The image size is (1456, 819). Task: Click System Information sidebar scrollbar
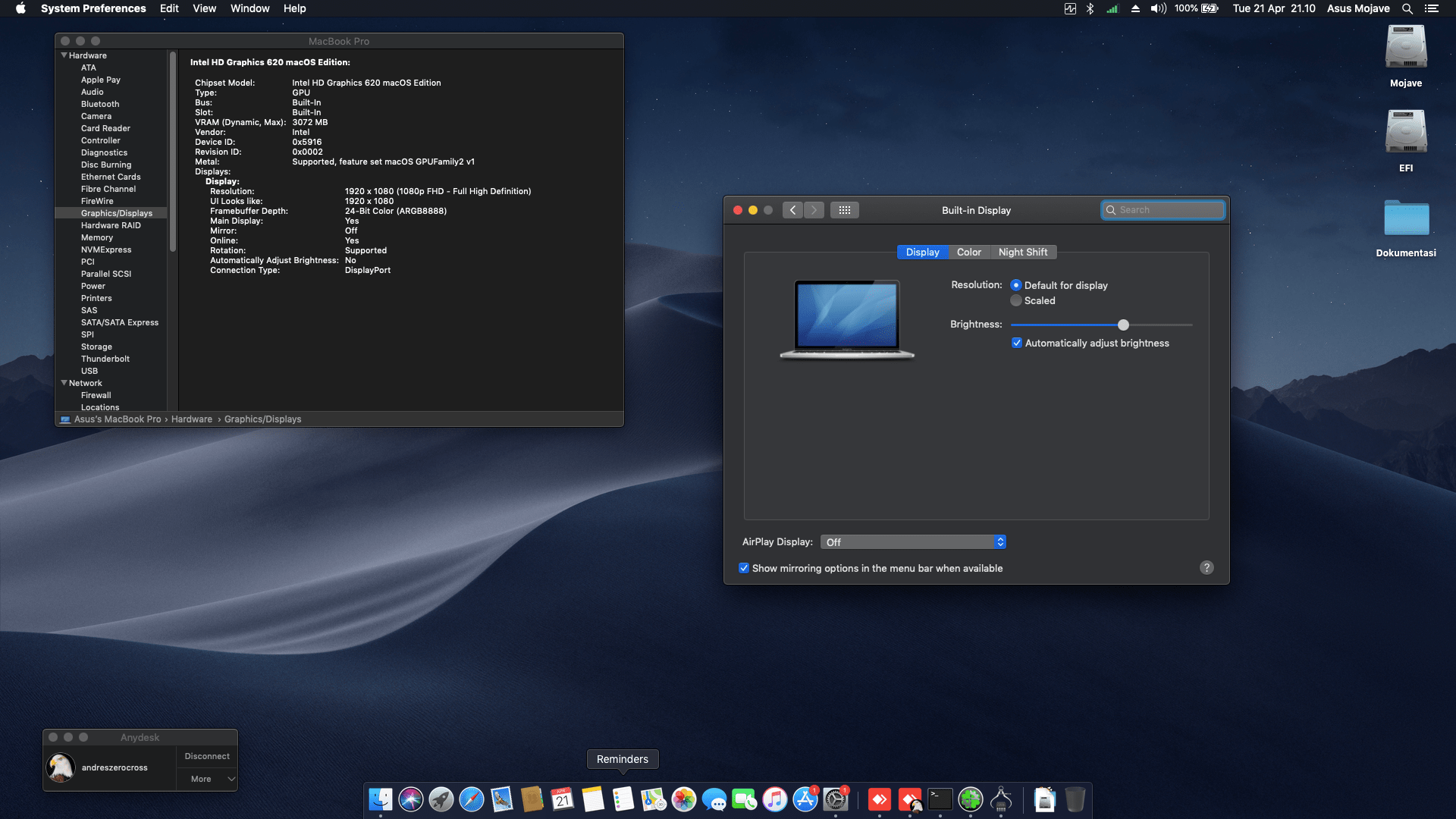(x=173, y=152)
